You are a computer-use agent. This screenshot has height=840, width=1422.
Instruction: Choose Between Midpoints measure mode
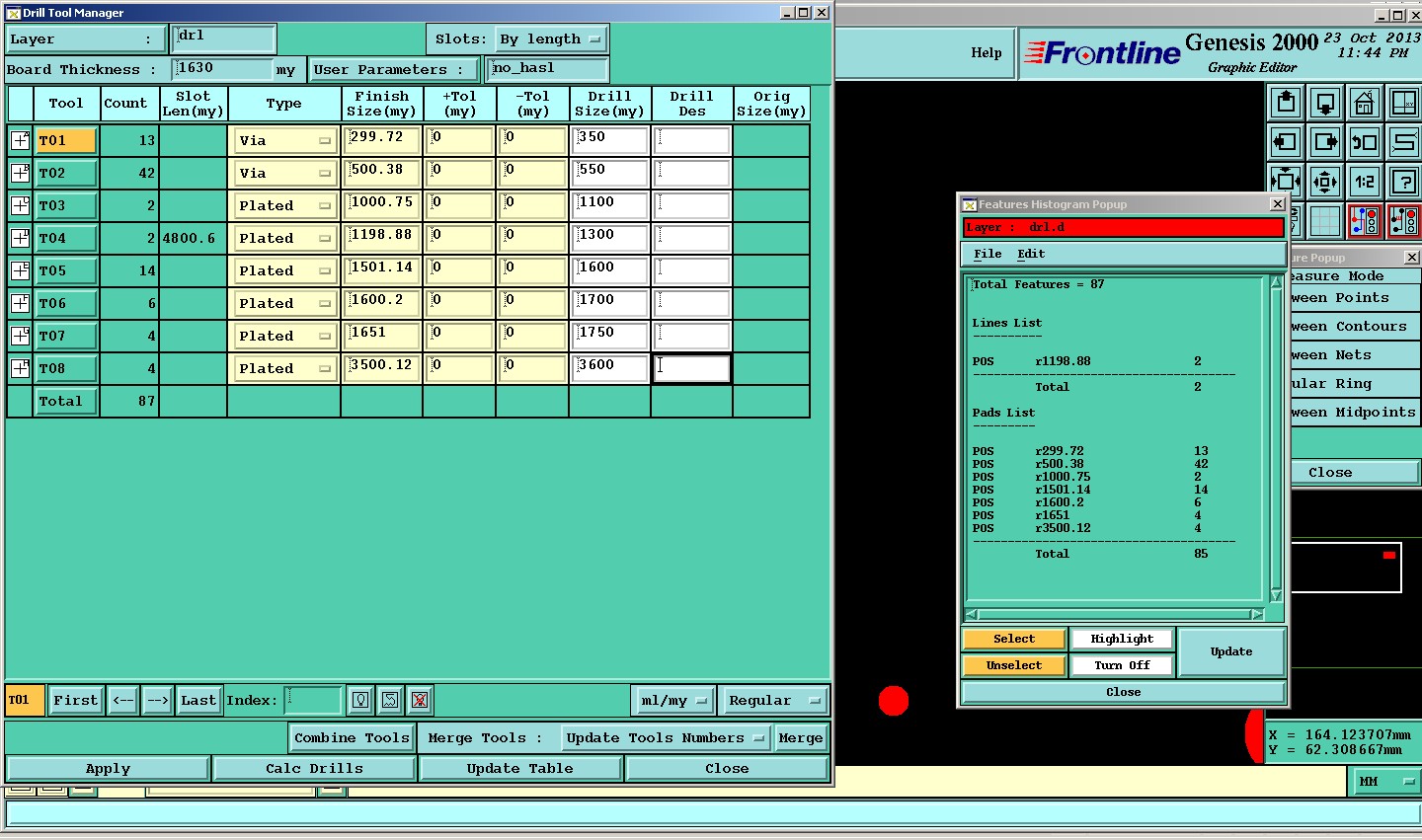pos(1355,413)
